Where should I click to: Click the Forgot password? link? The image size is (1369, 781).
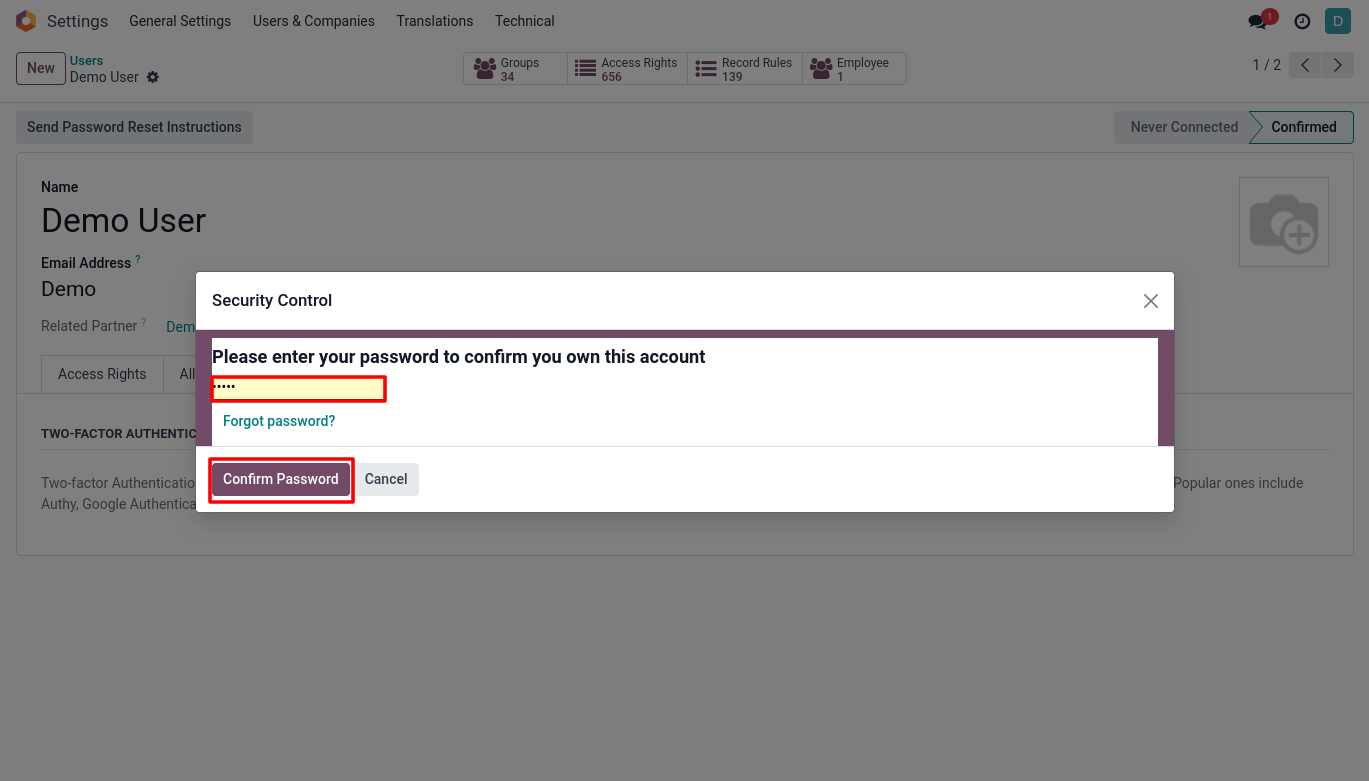point(279,421)
